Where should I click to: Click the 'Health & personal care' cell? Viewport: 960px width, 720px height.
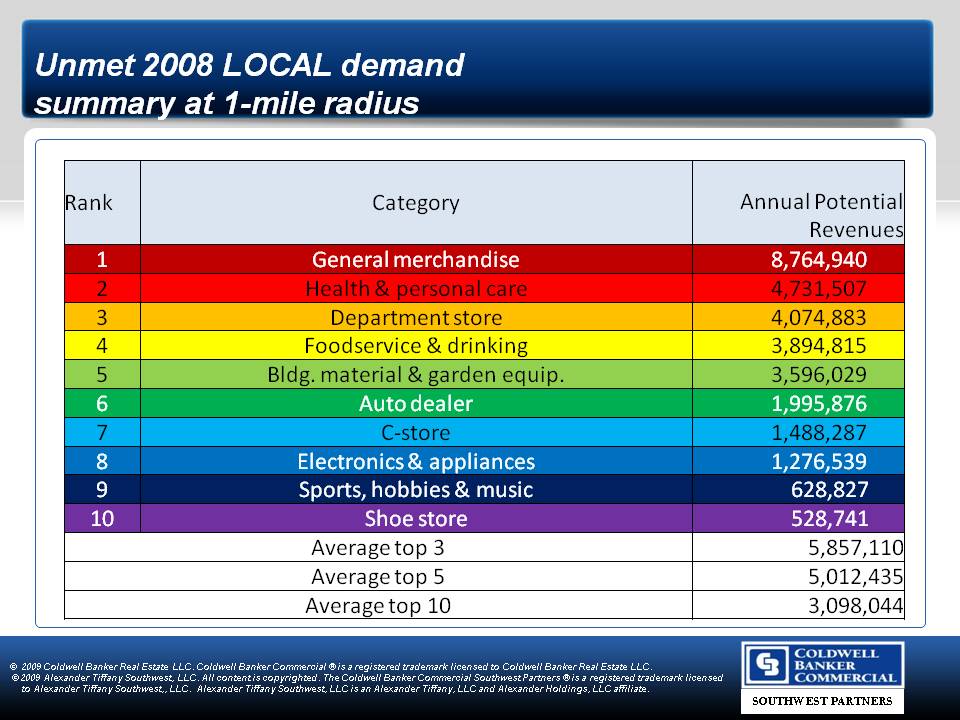(415, 289)
